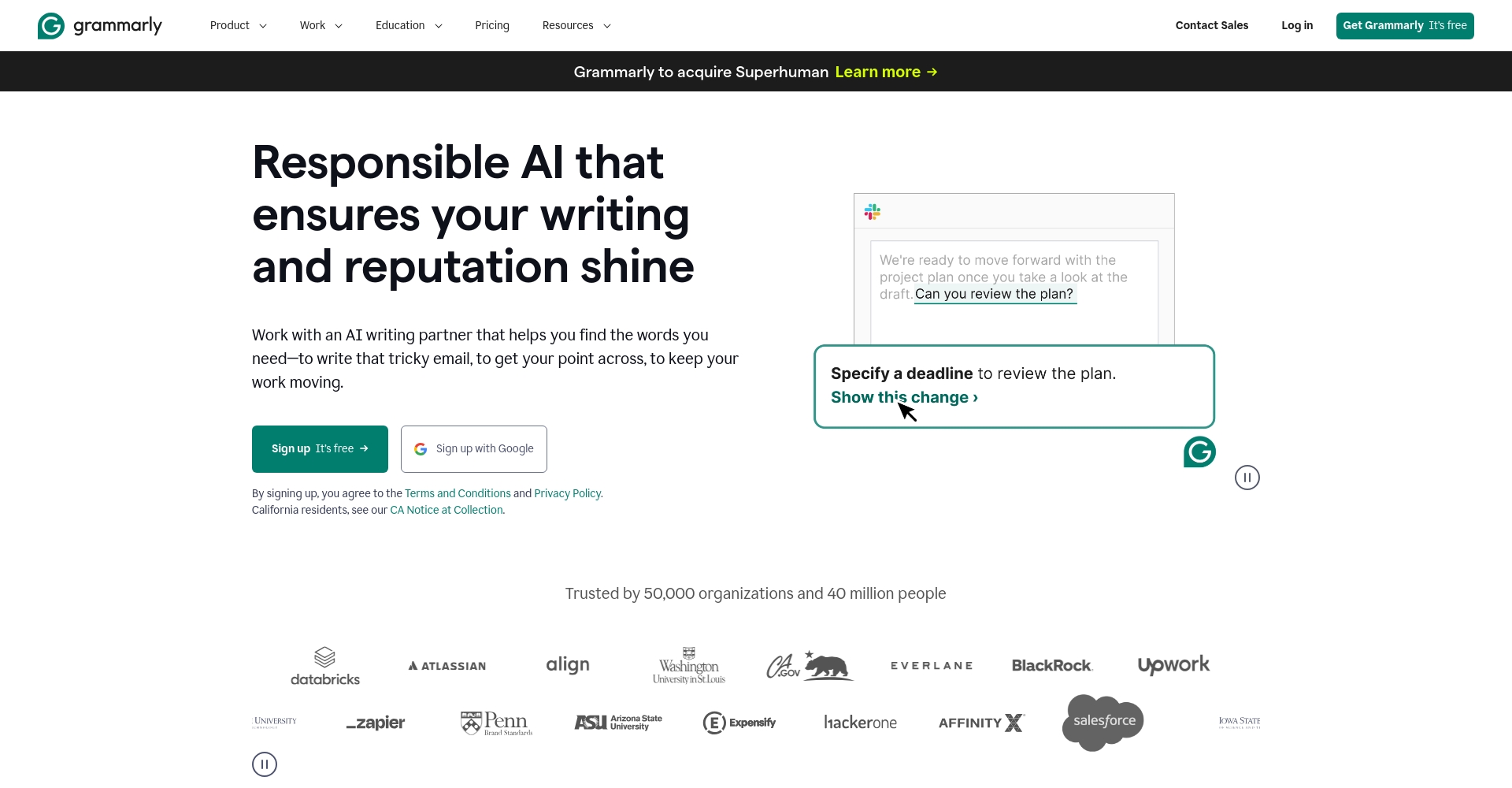Click the Zapier logo
Screen dimensions: 1512x788
click(376, 723)
